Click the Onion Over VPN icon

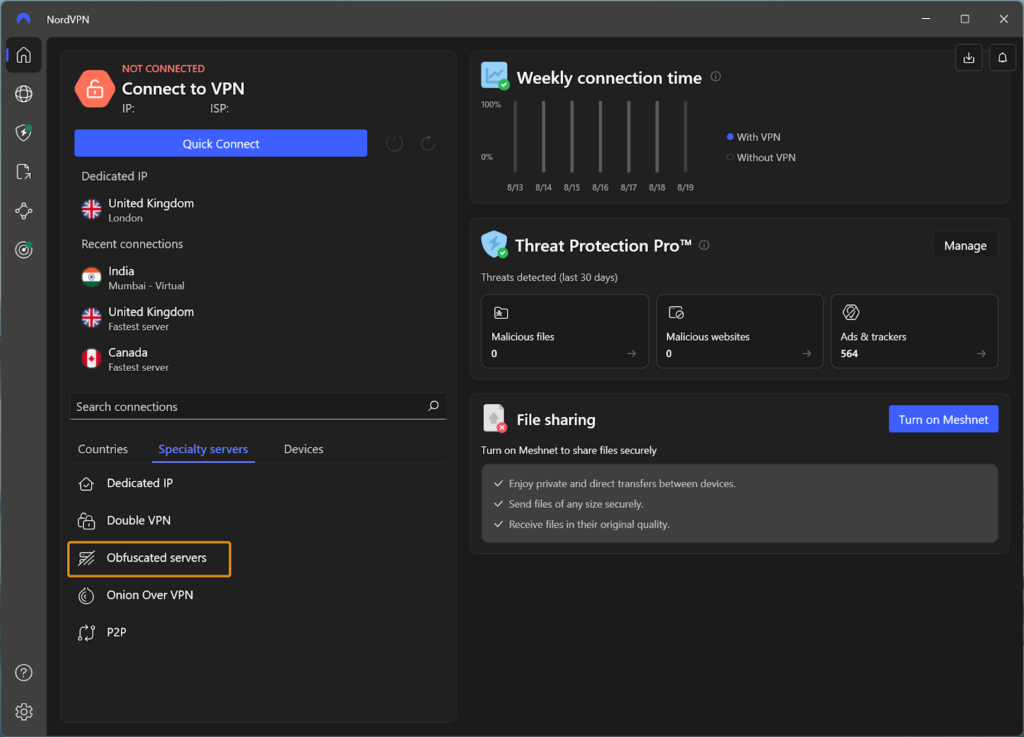pyautogui.click(x=86, y=595)
